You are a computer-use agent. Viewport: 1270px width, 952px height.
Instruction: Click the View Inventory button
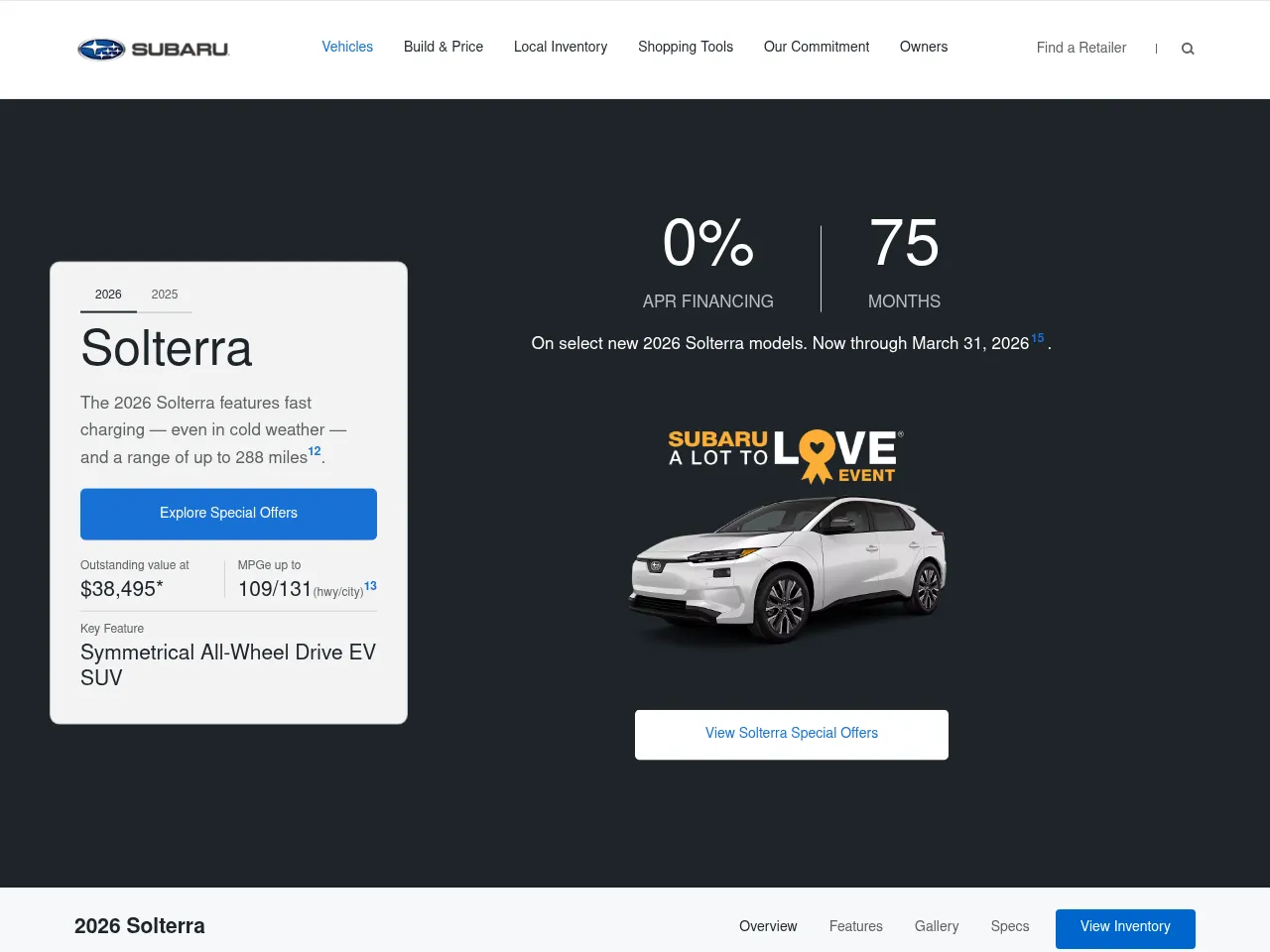1125,927
